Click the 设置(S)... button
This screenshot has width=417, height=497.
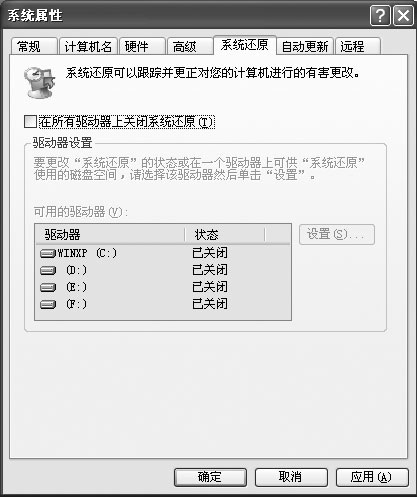click(337, 234)
